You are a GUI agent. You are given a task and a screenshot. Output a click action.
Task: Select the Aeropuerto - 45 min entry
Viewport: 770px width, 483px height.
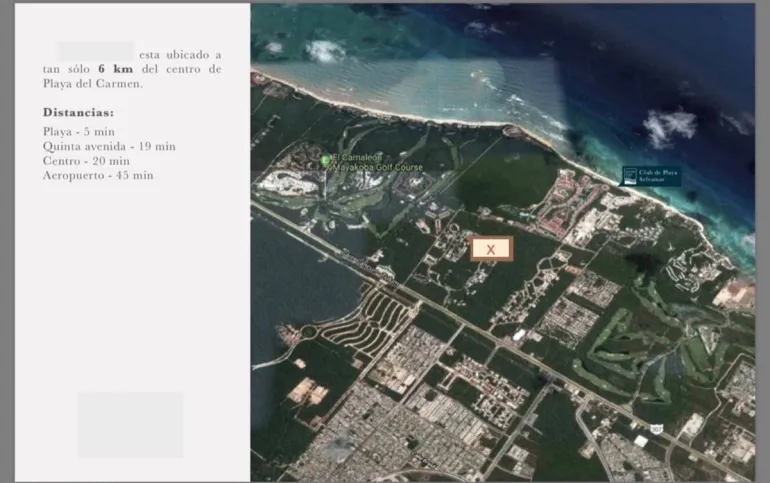(x=98, y=175)
